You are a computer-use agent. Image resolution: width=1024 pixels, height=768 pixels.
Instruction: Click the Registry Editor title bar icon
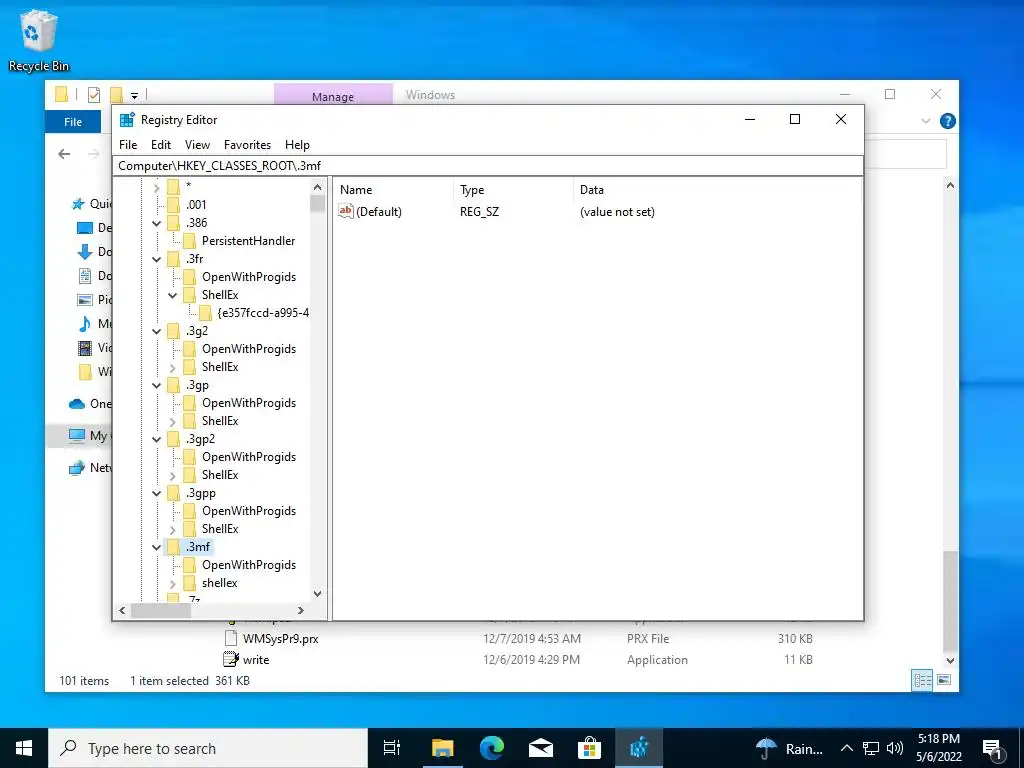(127, 120)
